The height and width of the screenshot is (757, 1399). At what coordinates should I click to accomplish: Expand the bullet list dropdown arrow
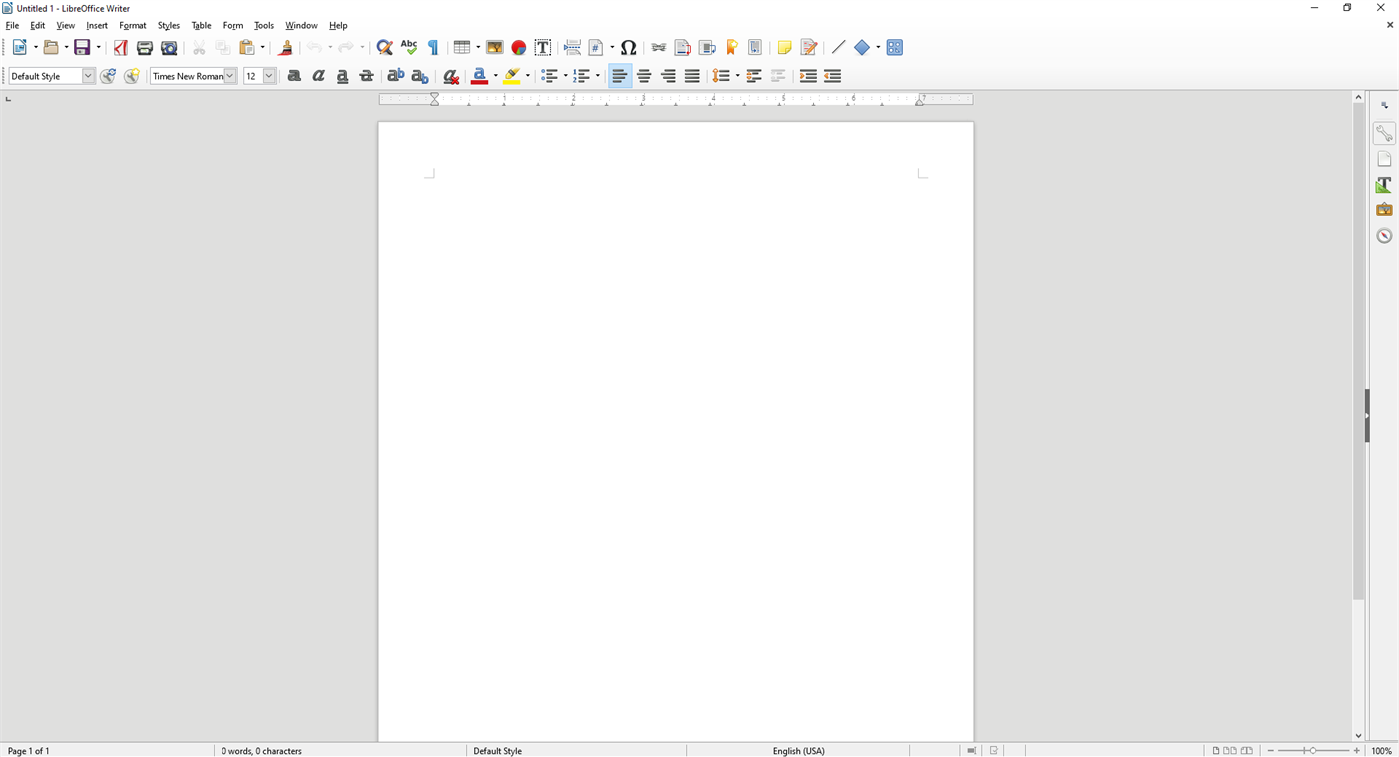click(x=565, y=76)
